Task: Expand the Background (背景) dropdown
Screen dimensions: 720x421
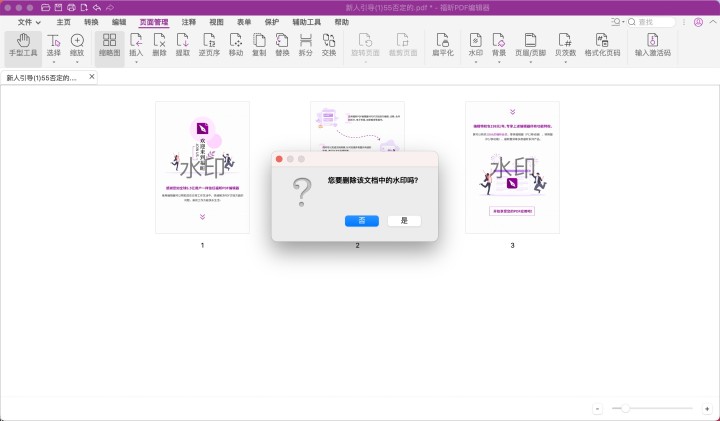Action: click(498, 61)
